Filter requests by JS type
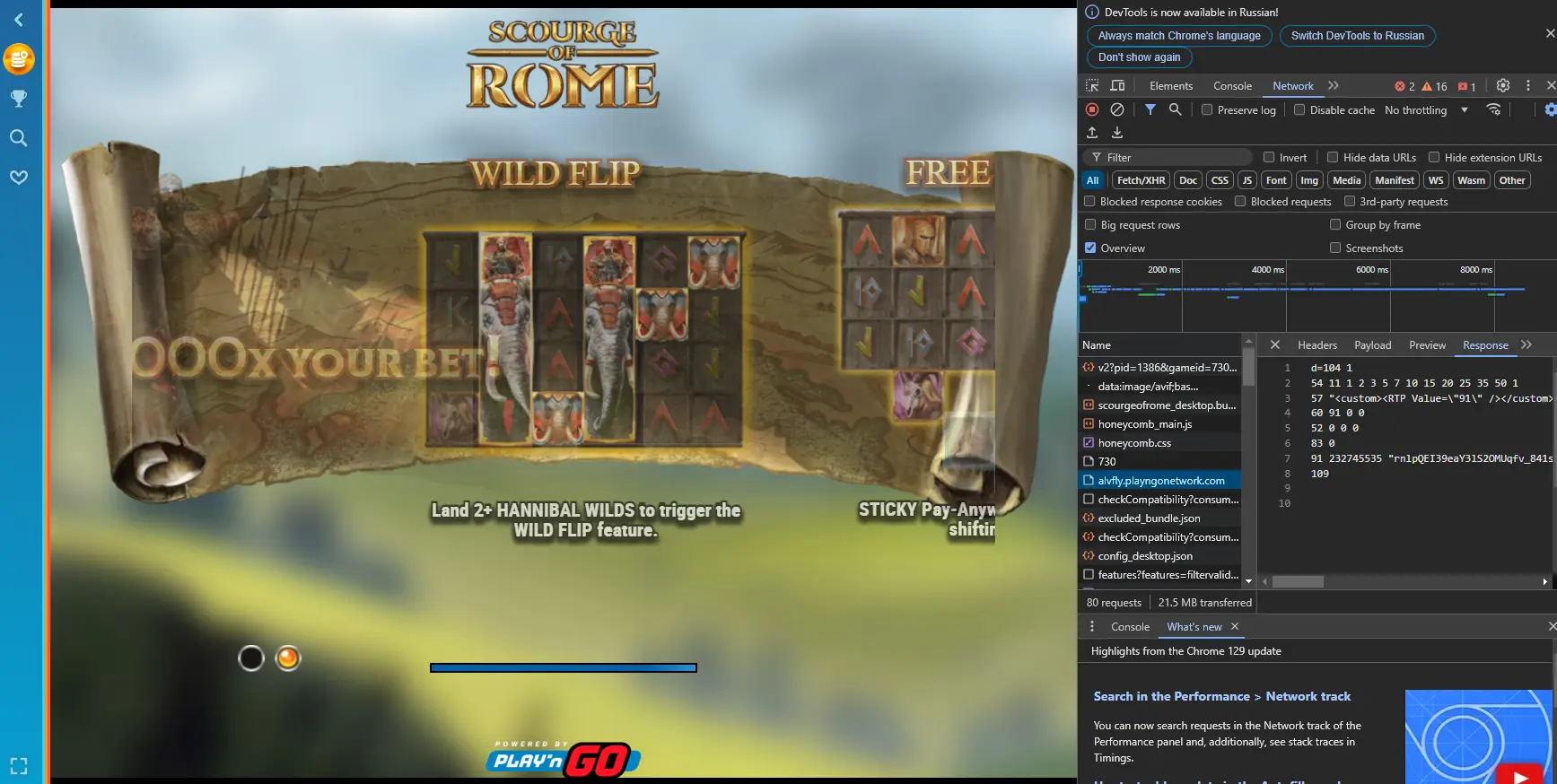1557x784 pixels. [1247, 180]
